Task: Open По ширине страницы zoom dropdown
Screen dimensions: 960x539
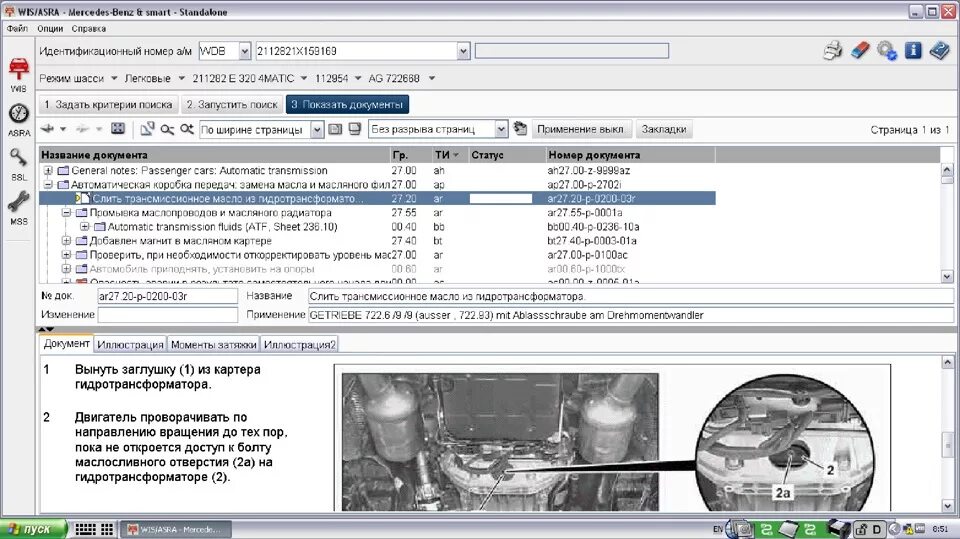Action: (x=317, y=129)
